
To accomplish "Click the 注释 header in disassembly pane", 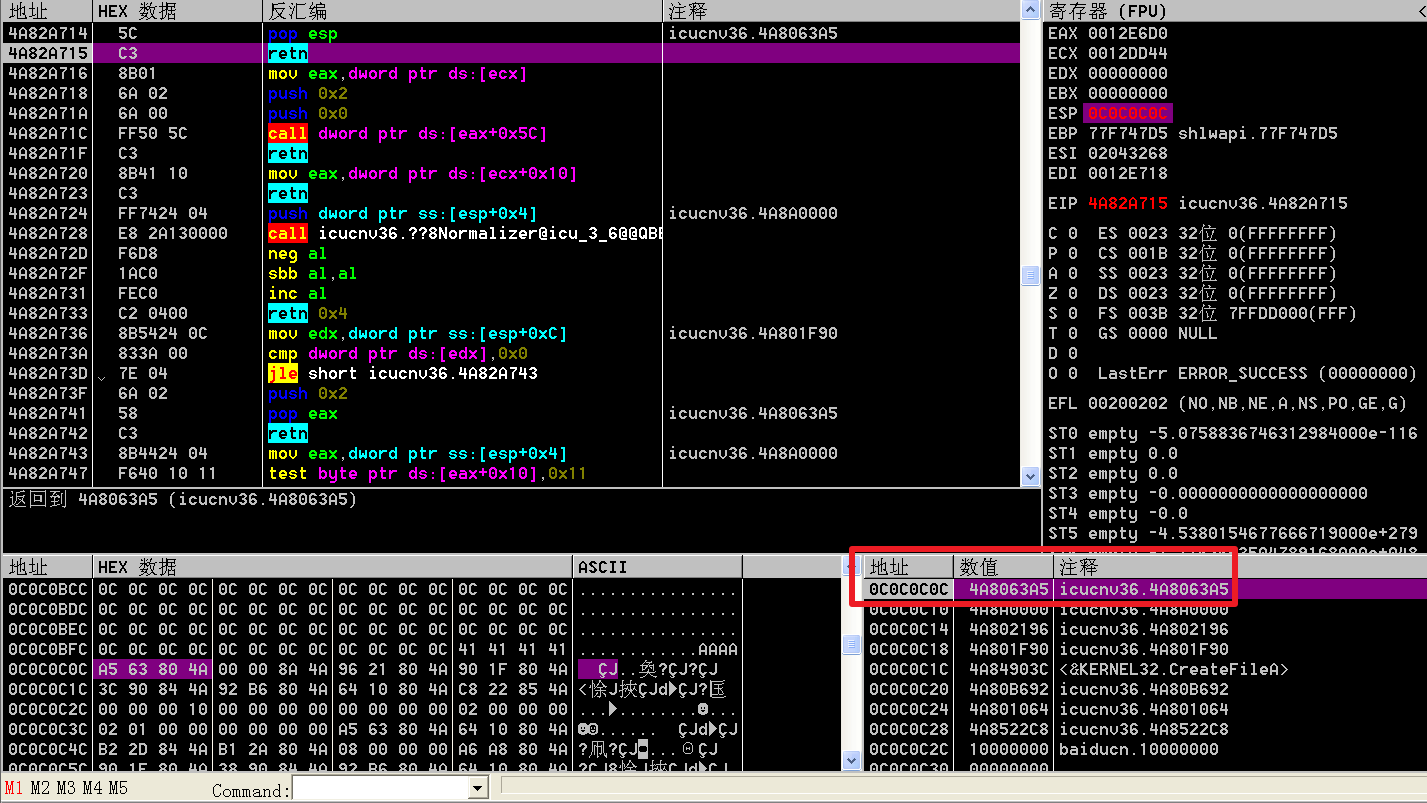I will (x=842, y=11).
